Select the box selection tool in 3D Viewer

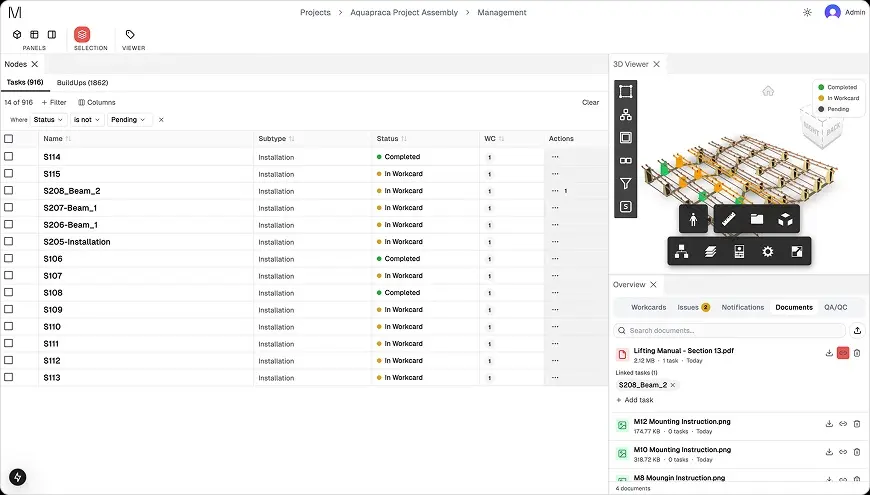[x=626, y=92]
